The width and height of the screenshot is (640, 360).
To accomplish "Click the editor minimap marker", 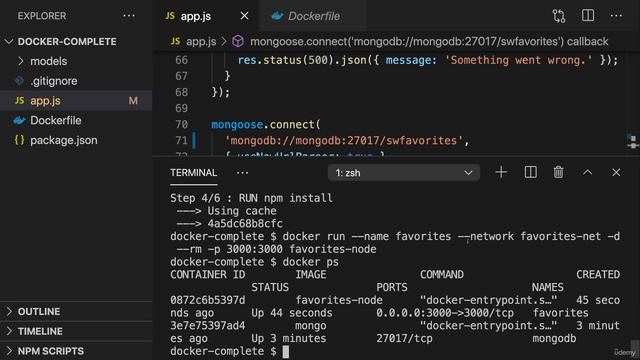I will 632,142.
